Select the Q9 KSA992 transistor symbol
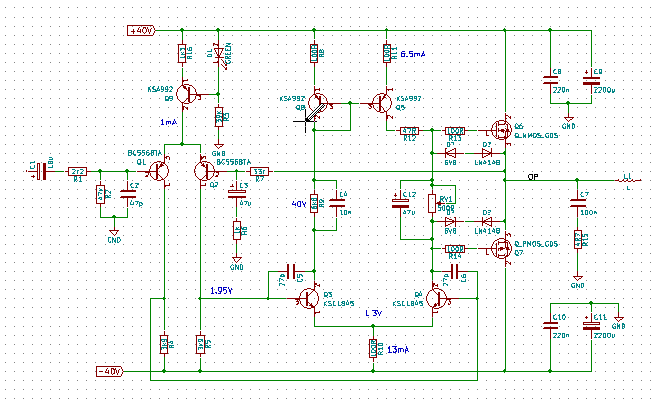Screen dimensions: 657x399 coord(187,94)
